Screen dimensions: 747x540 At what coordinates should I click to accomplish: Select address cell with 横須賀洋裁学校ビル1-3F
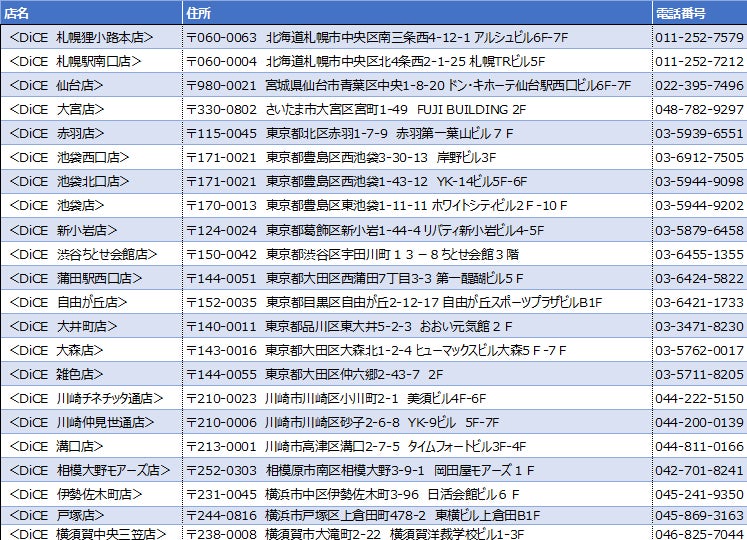click(x=417, y=534)
